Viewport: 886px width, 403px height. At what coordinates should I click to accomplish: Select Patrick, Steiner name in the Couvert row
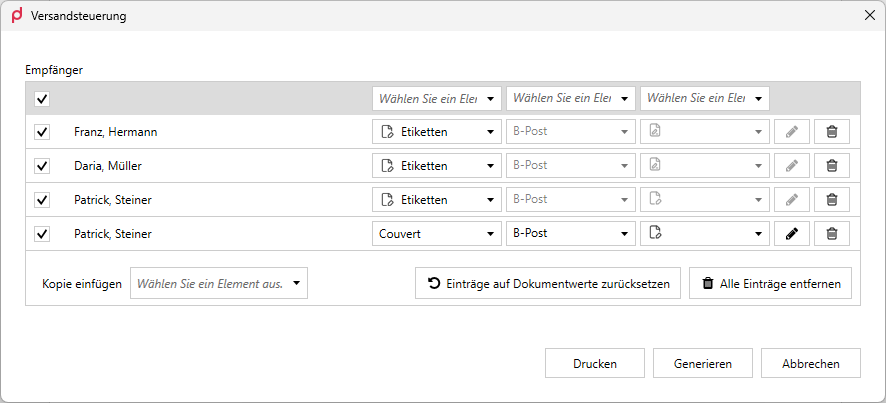tap(112, 234)
